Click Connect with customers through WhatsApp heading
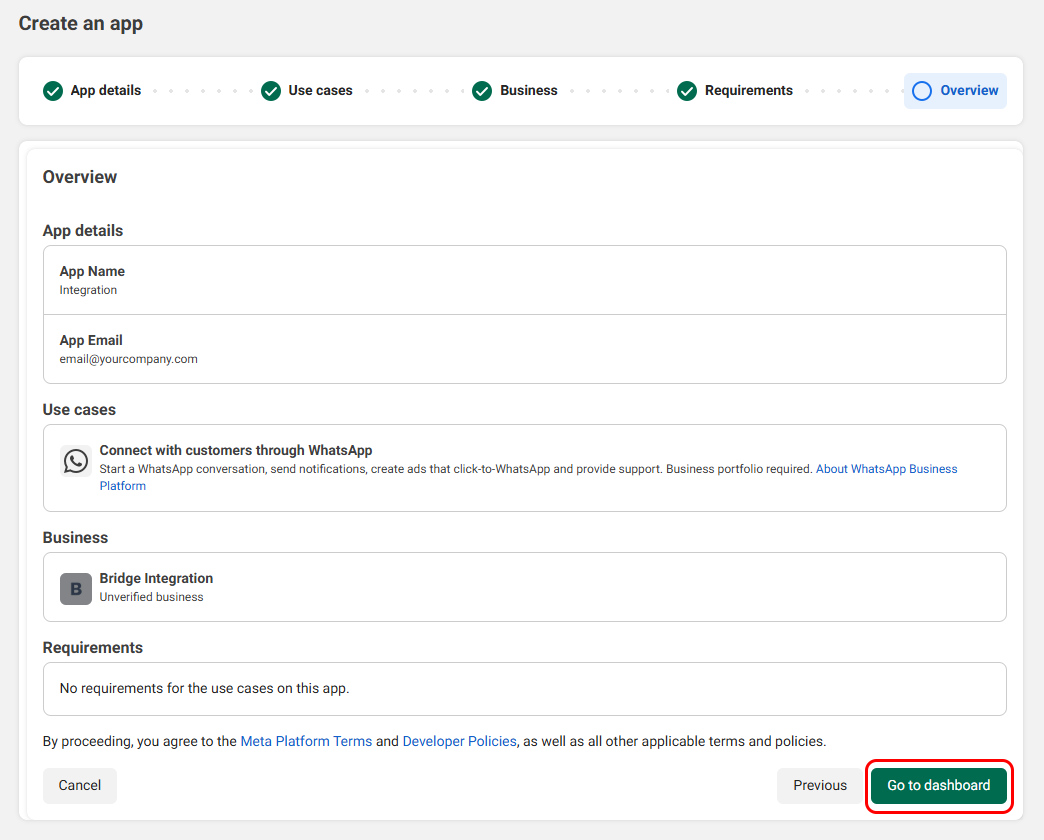This screenshot has width=1044, height=840. (236, 451)
